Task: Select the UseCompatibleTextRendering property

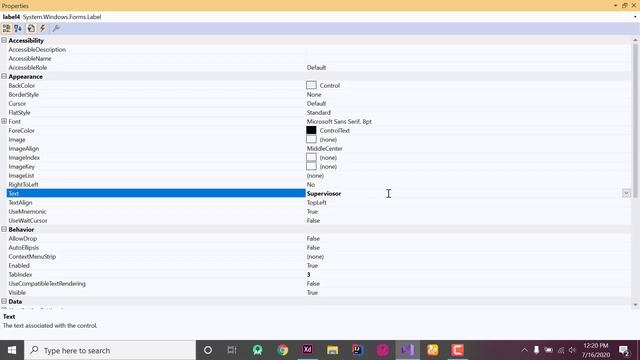Action: (47, 283)
